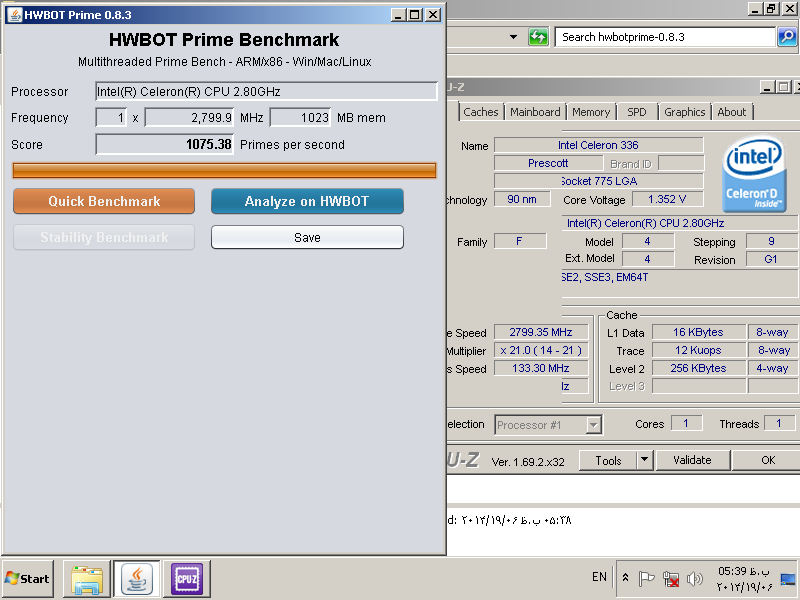Click the Processor name field

tap(266, 91)
